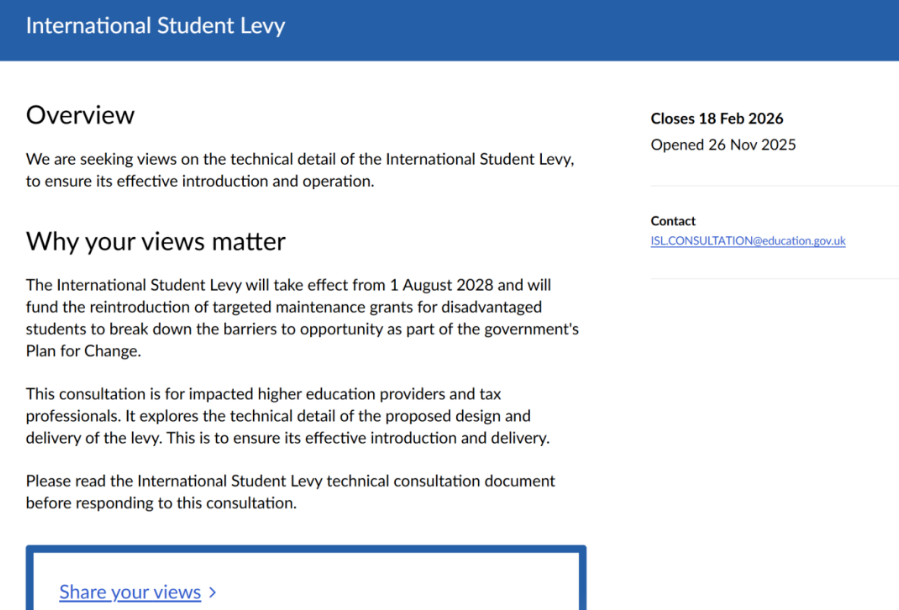Click the Opened 26 Nov 2025 date
Screen dimensions: 899x610
(x=723, y=145)
